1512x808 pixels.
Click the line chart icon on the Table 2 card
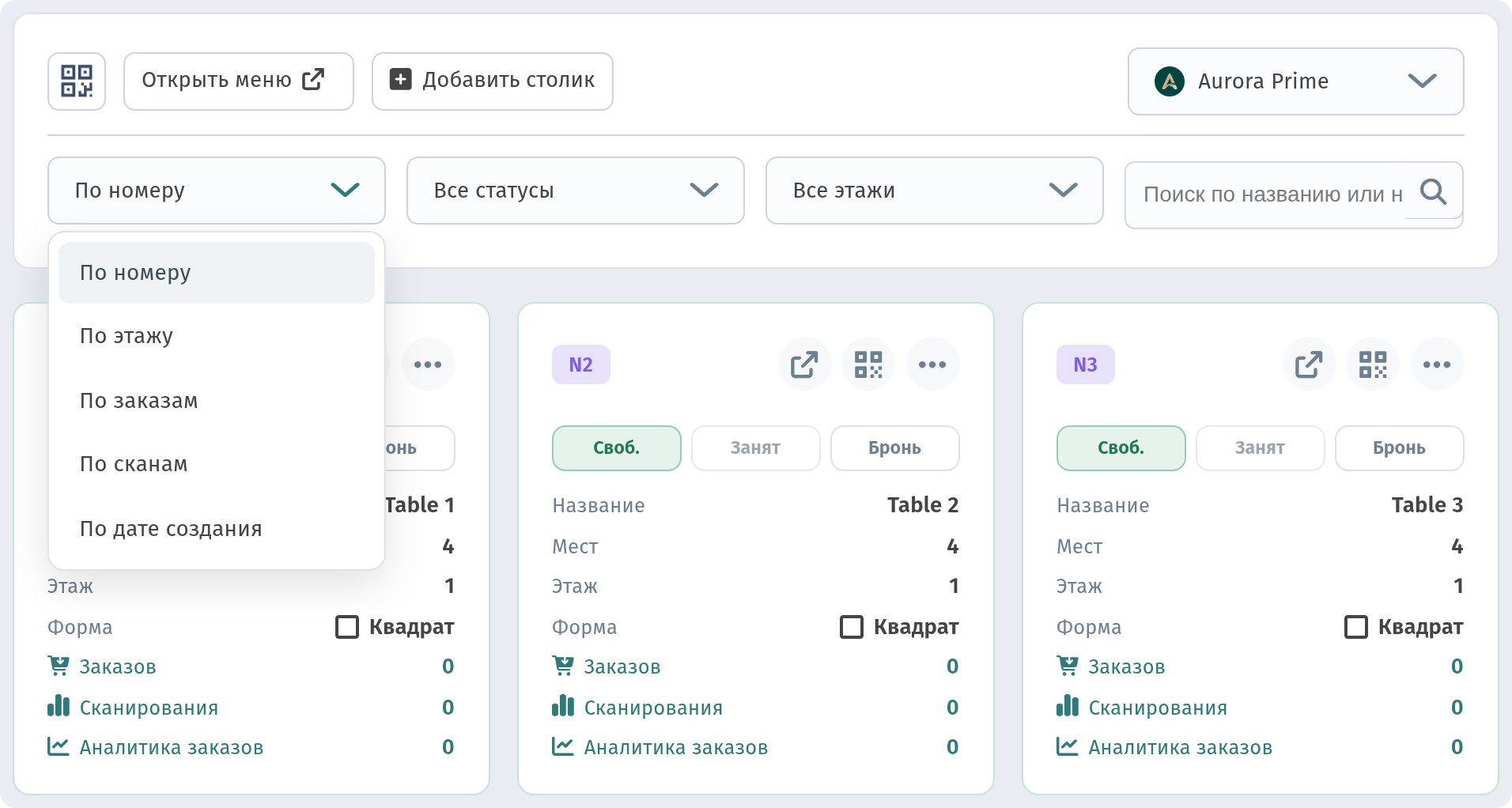tap(563, 746)
